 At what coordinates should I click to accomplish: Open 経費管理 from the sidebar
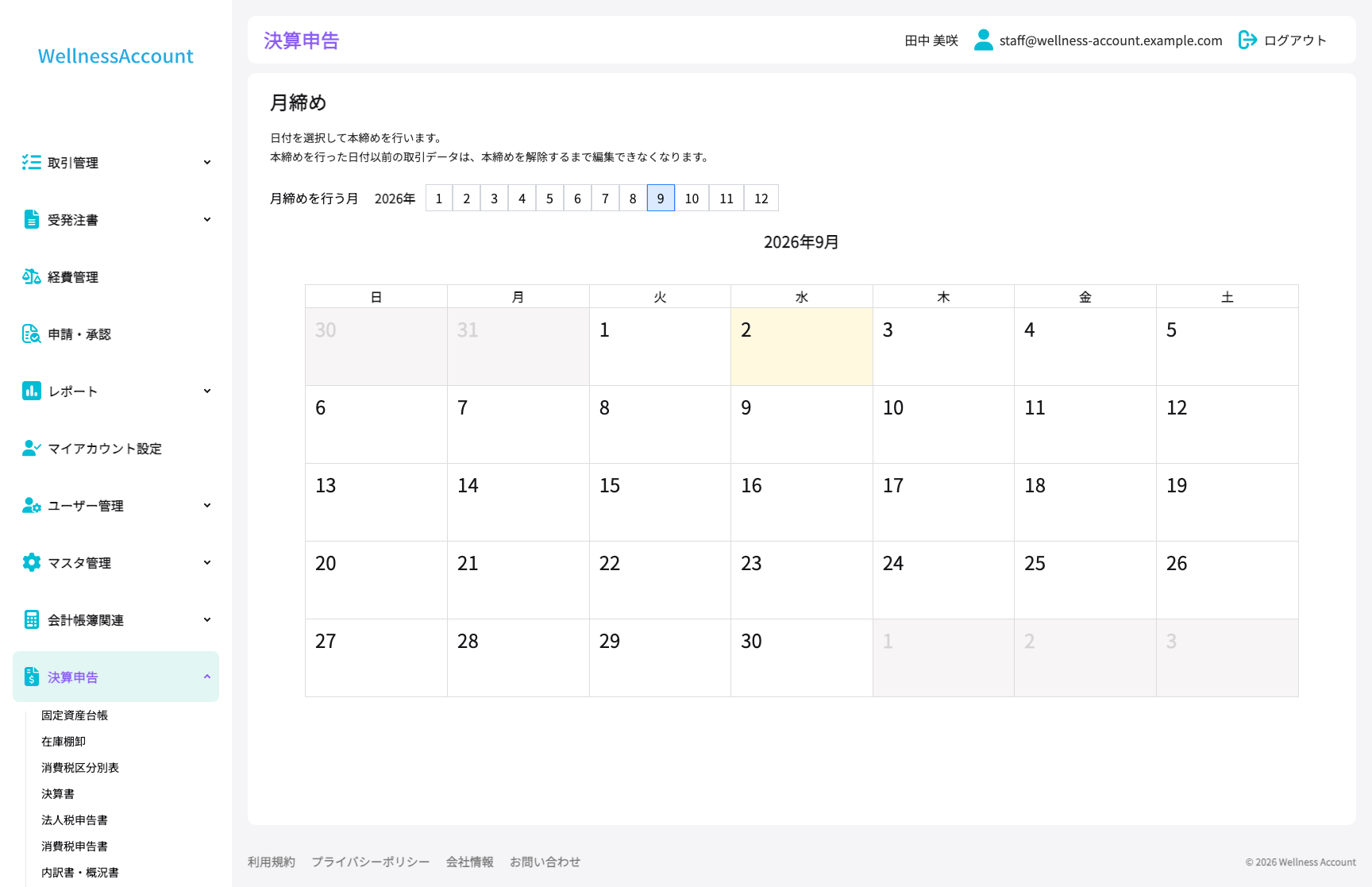tap(116, 277)
